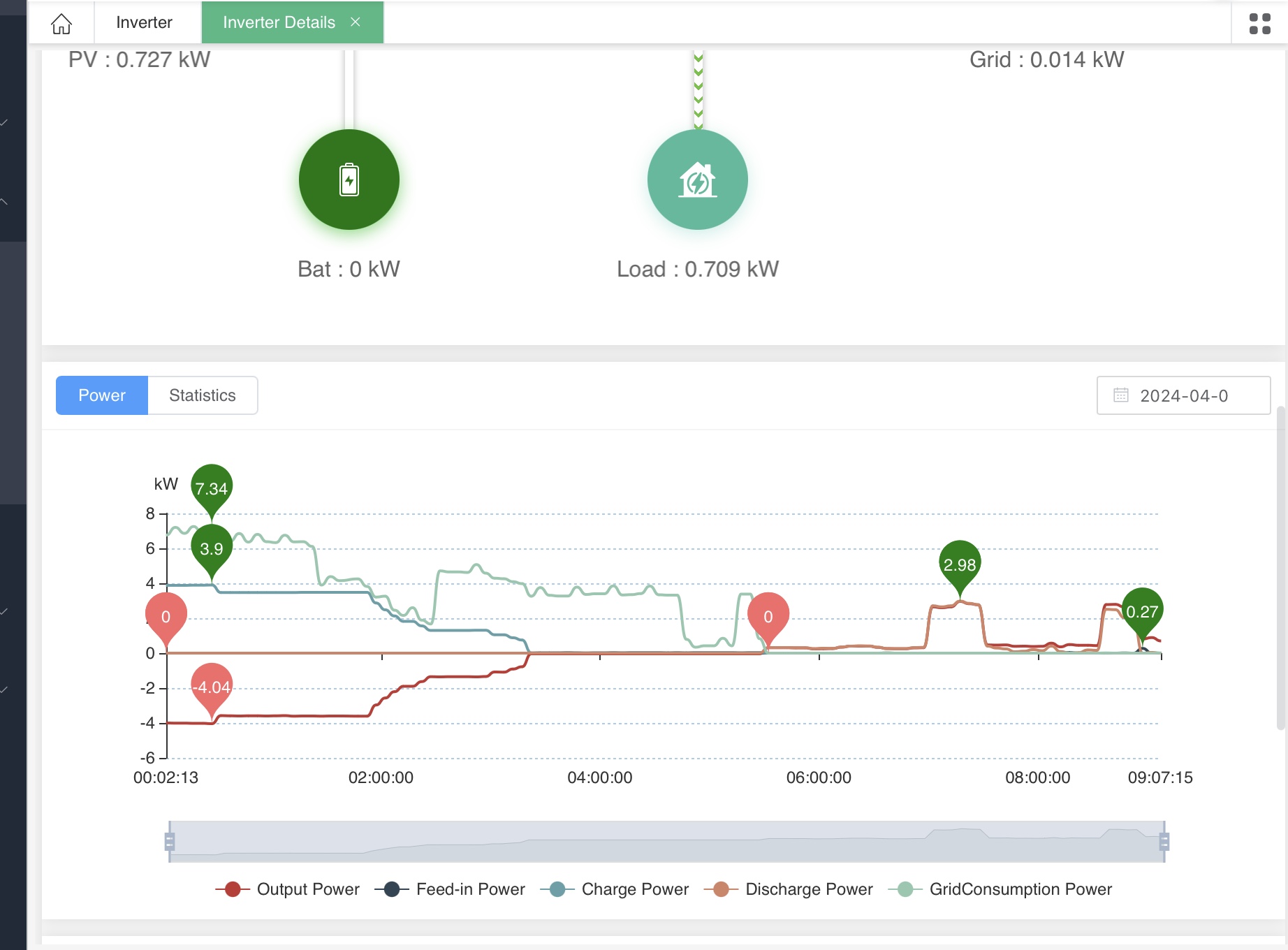The height and width of the screenshot is (950, 1288).
Task: Switch to the Inverter tab
Action: [144, 22]
